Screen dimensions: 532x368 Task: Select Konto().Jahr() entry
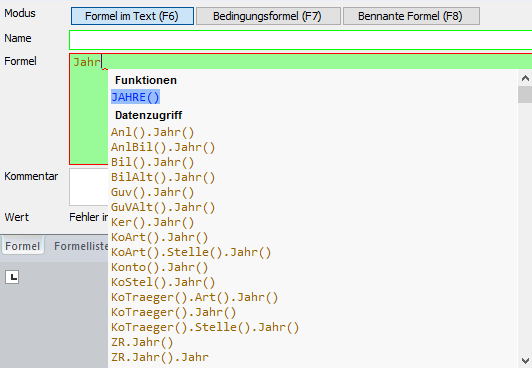(x=159, y=267)
